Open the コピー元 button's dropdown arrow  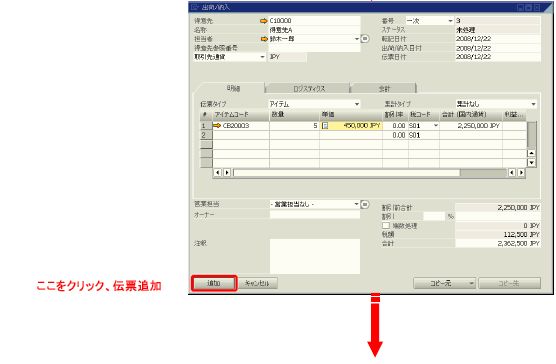471,283
